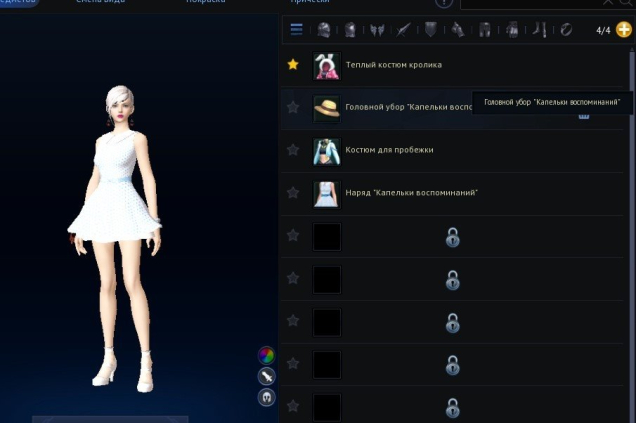Filter costumes by gloves icon
636x423 pixels.
457,30
